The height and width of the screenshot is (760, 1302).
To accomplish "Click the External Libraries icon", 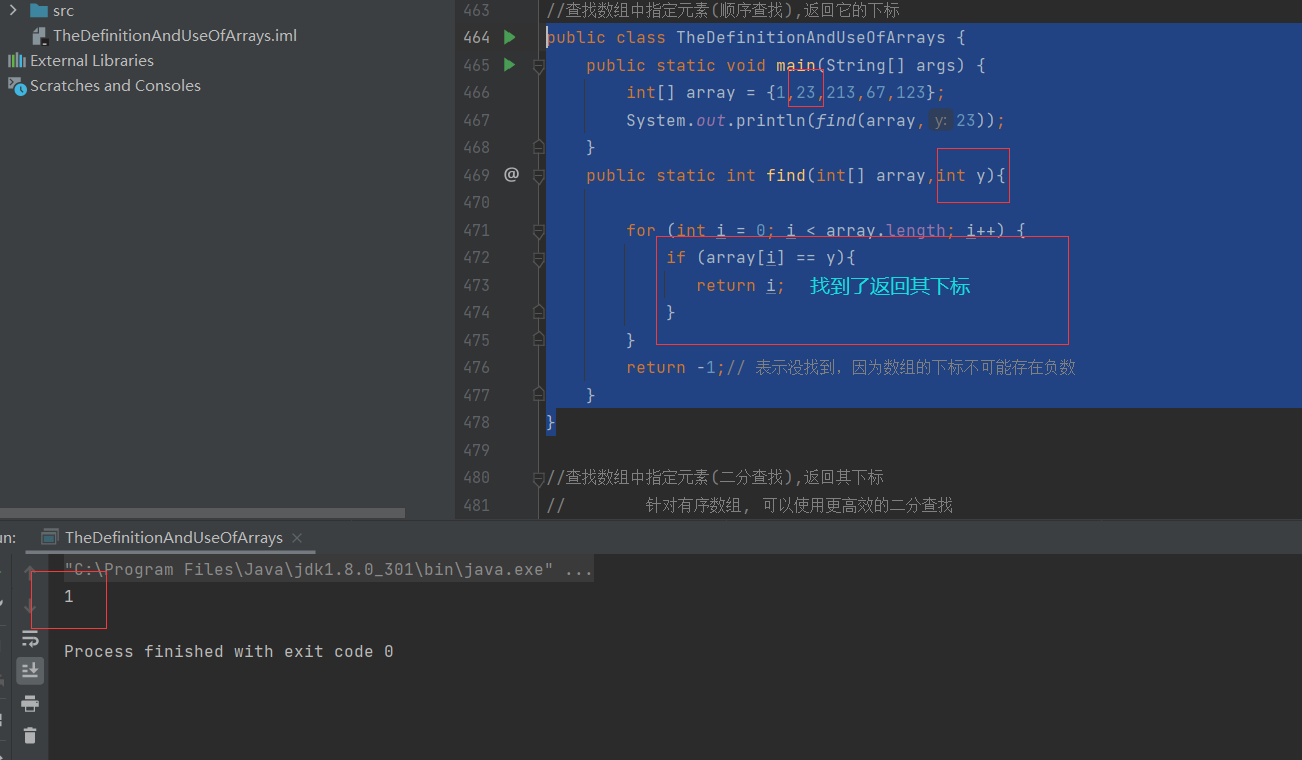I will (x=17, y=61).
